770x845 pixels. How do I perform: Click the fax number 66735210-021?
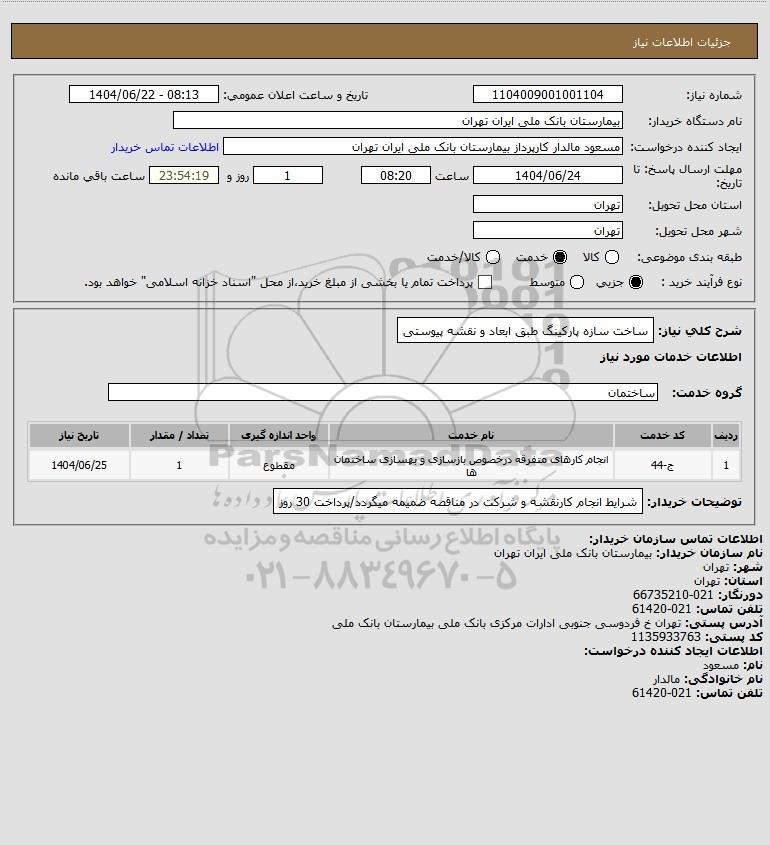click(x=672, y=595)
